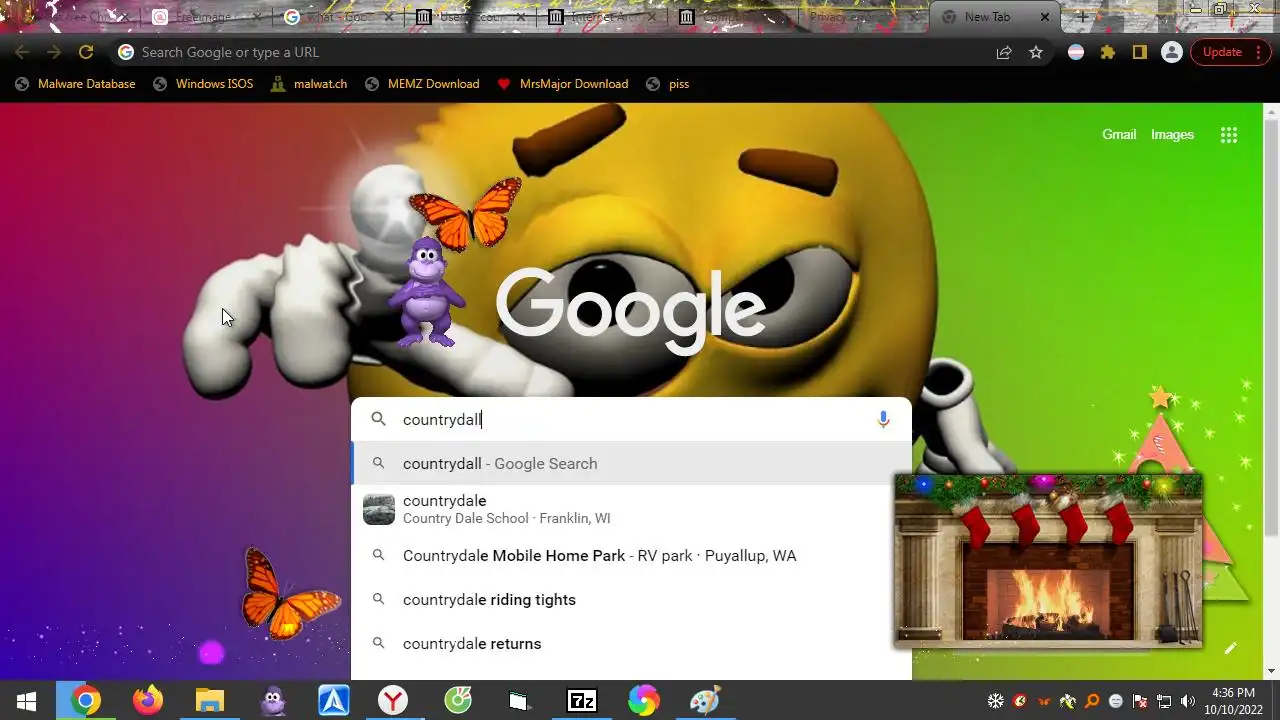Open the Malware Database bookmark
Image resolution: width=1280 pixels, height=720 pixels.
[x=76, y=84]
